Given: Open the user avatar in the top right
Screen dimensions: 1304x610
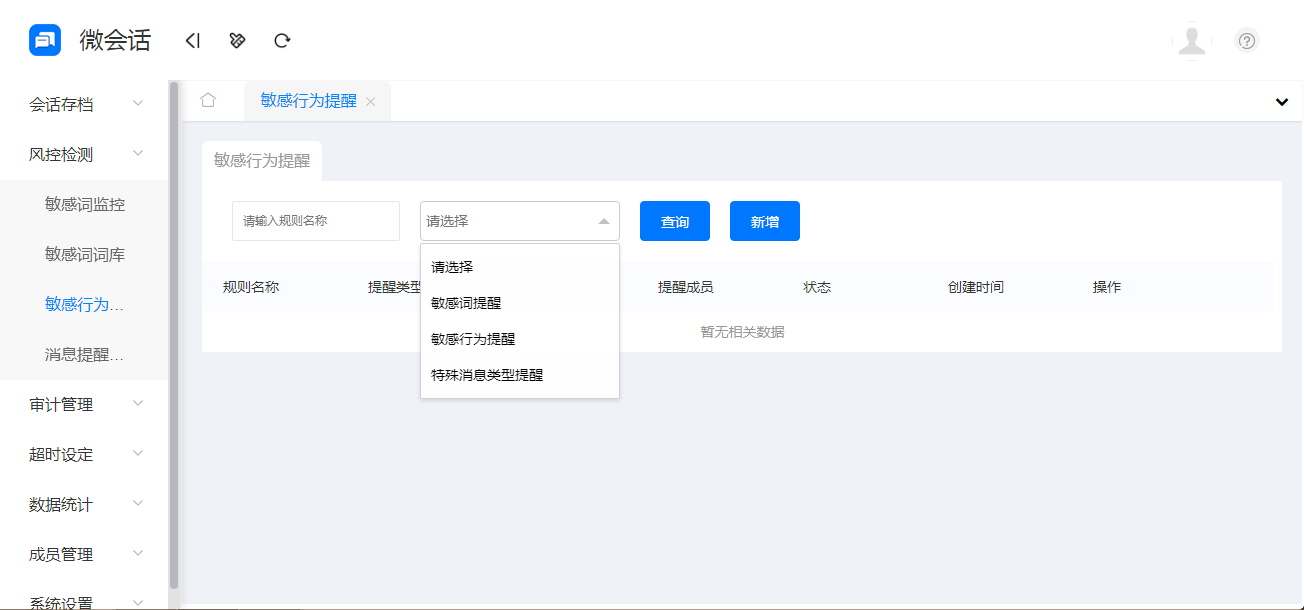Looking at the screenshot, I should pyautogui.click(x=1191, y=41).
